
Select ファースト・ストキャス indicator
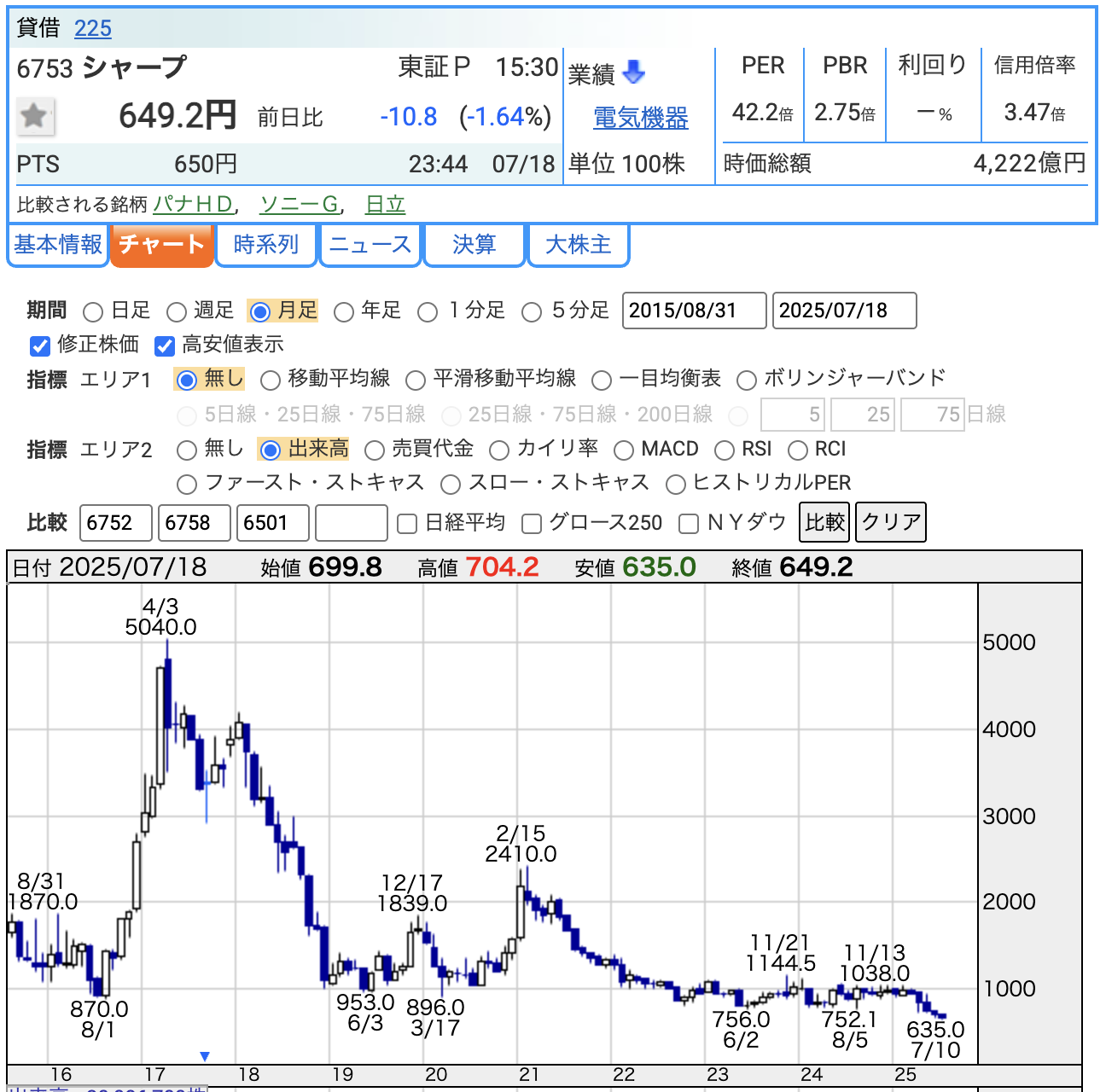187,485
